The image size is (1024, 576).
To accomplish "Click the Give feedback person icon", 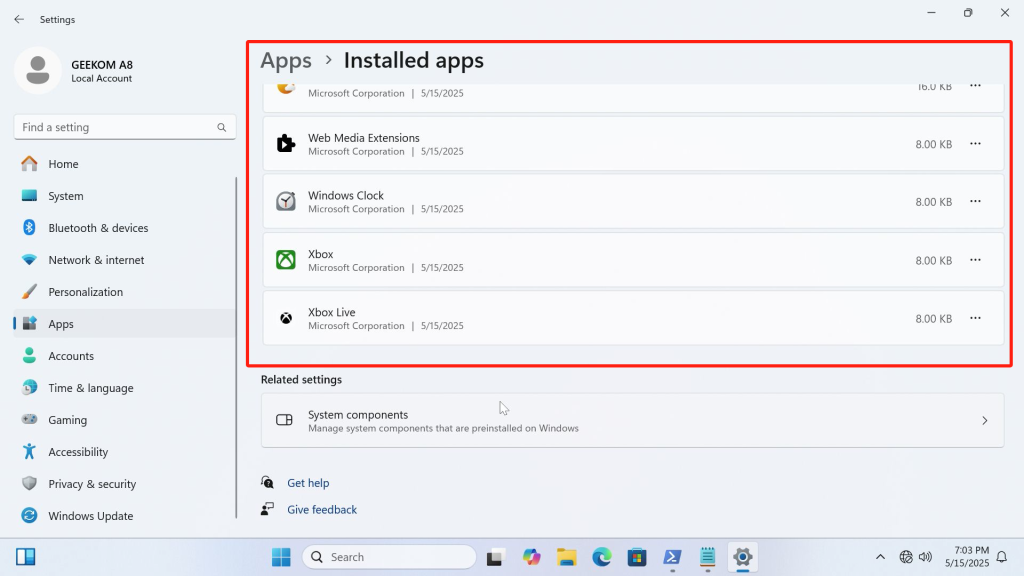I will click(x=267, y=509).
